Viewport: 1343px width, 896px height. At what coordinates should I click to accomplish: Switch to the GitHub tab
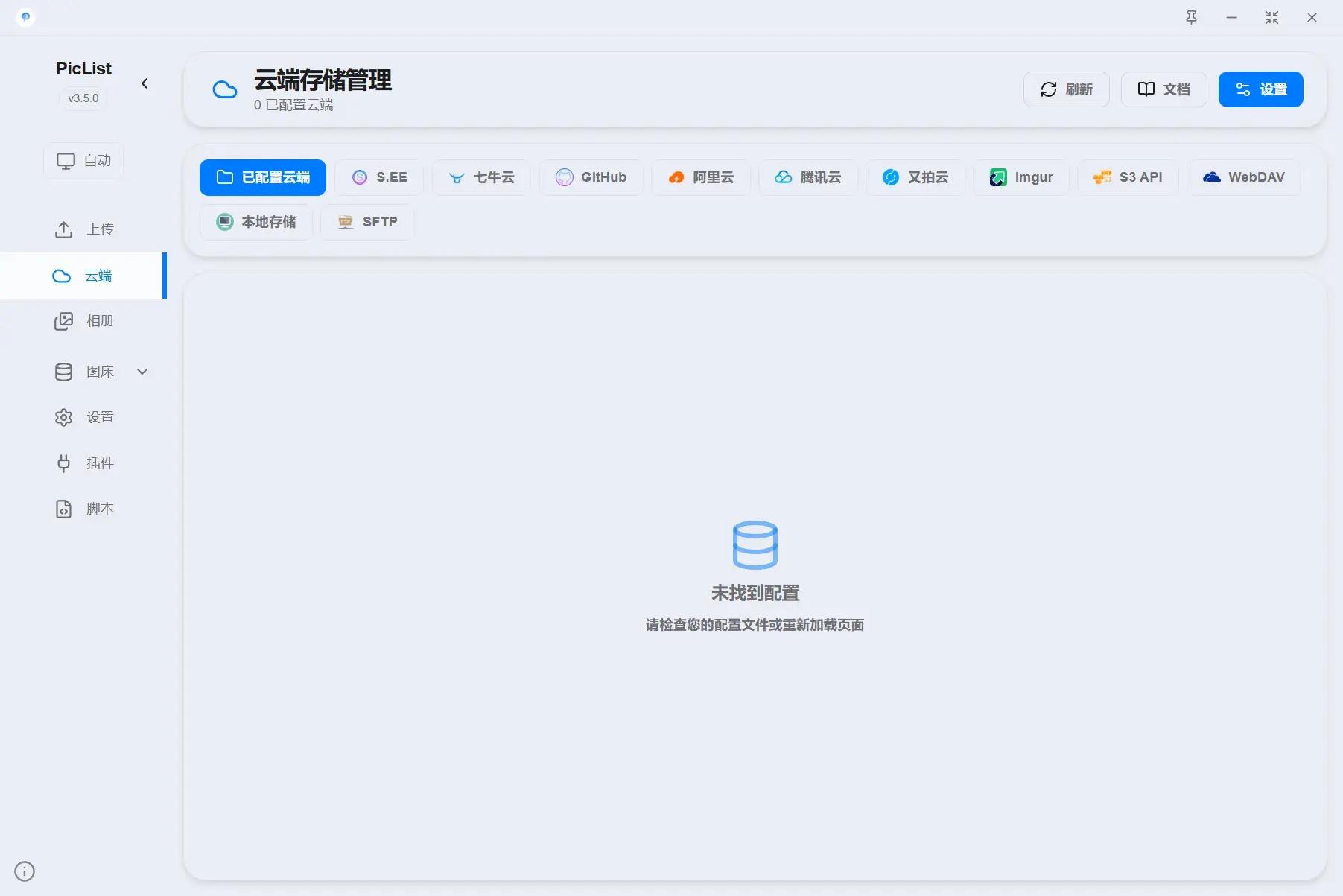[x=591, y=177]
